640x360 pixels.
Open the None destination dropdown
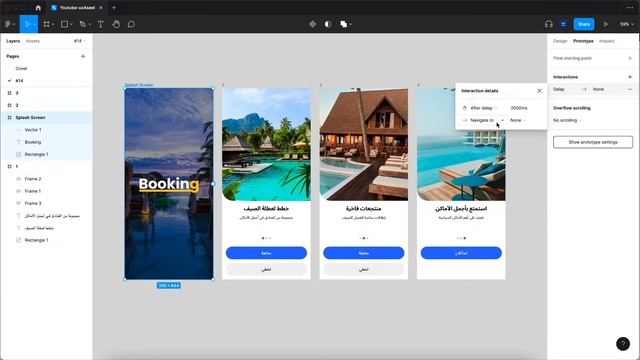coord(518,120)
